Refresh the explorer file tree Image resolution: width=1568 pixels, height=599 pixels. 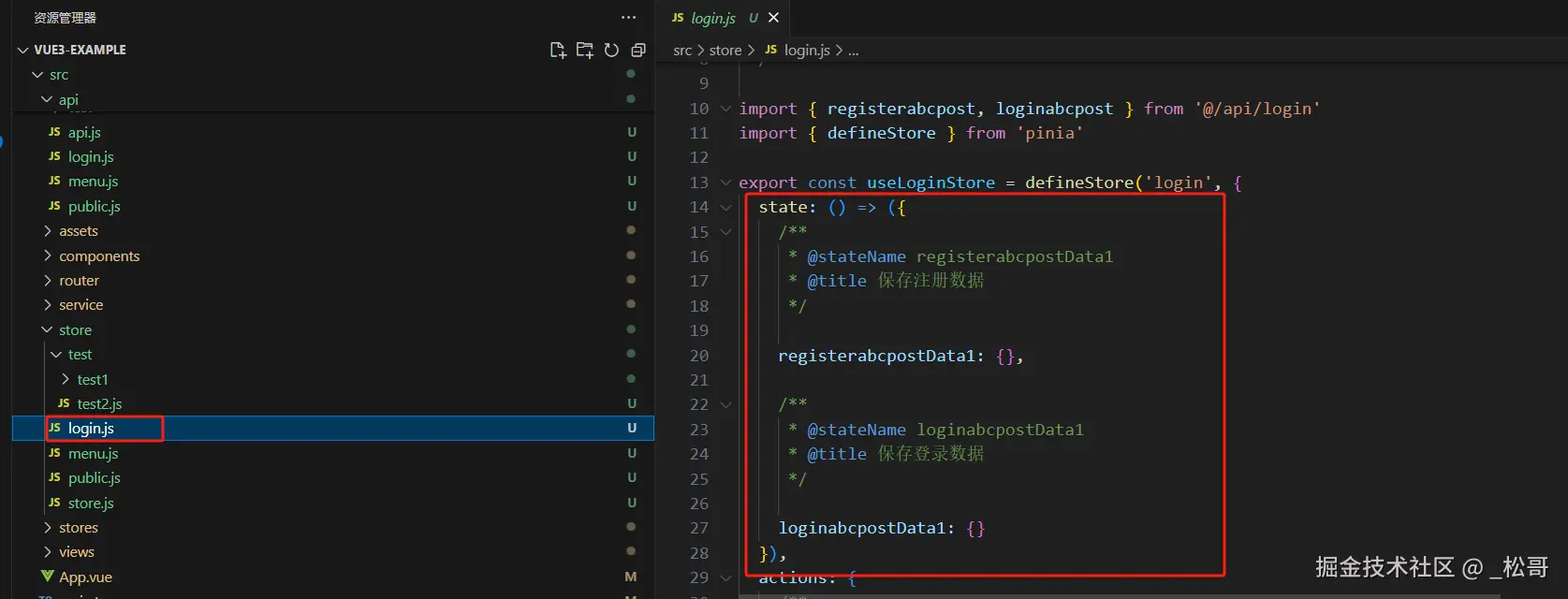pos(611,51)
